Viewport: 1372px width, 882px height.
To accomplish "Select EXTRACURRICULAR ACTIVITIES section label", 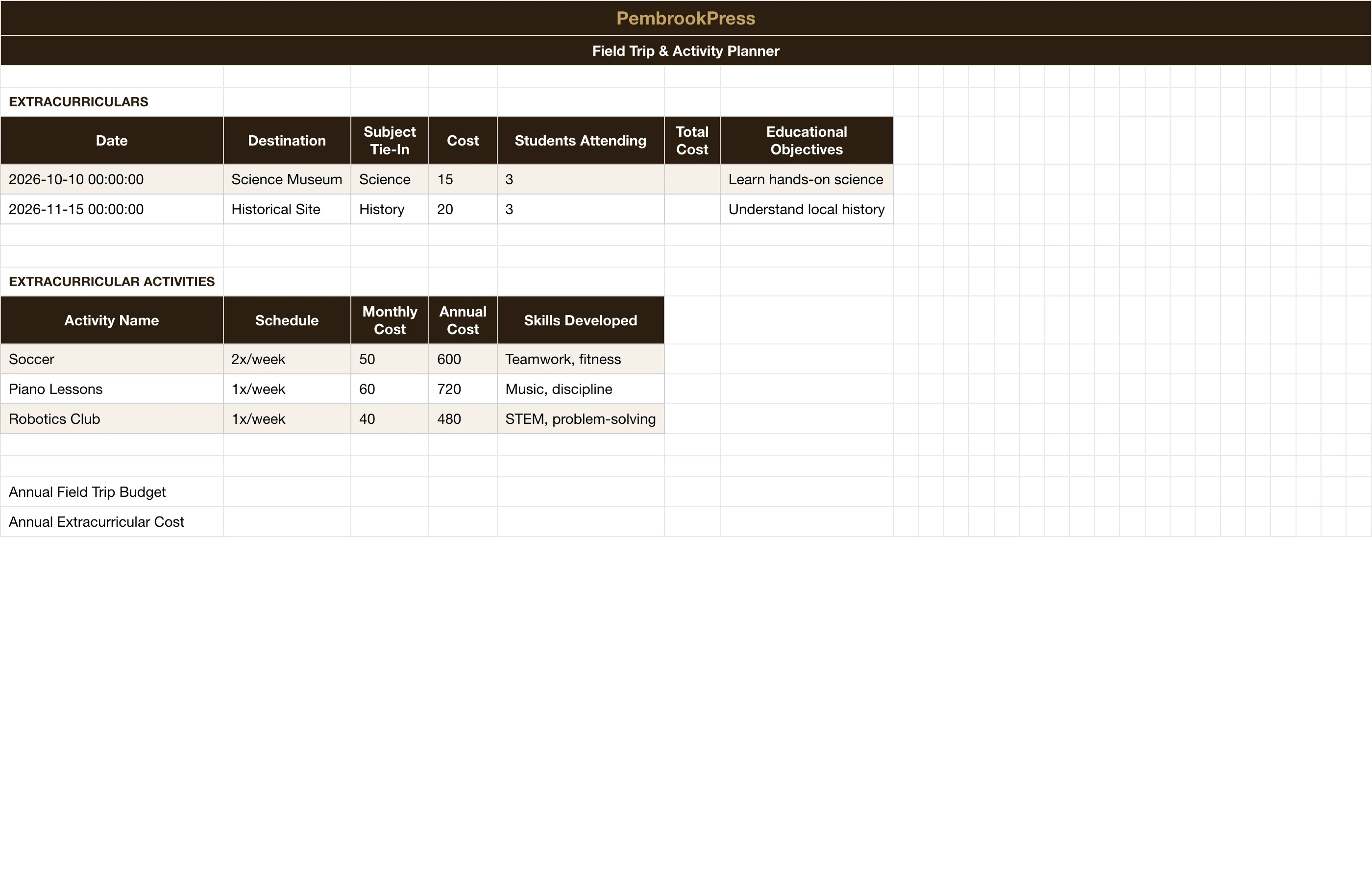I will [x=112, y=282].
